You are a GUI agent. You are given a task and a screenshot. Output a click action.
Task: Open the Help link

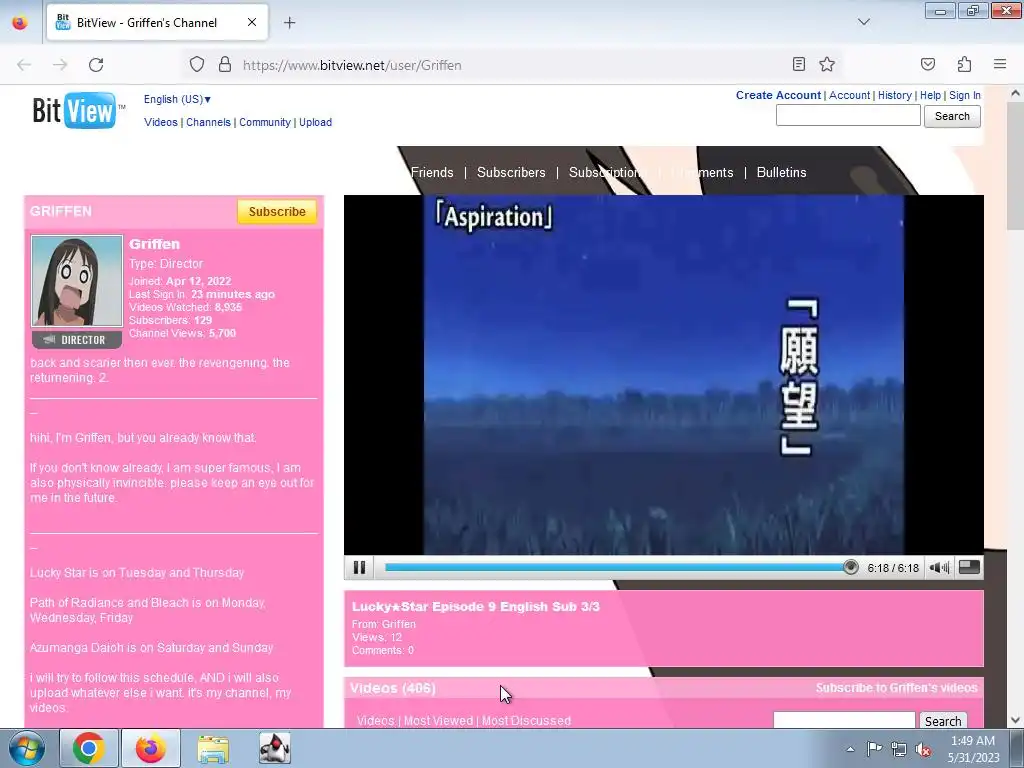930,95
